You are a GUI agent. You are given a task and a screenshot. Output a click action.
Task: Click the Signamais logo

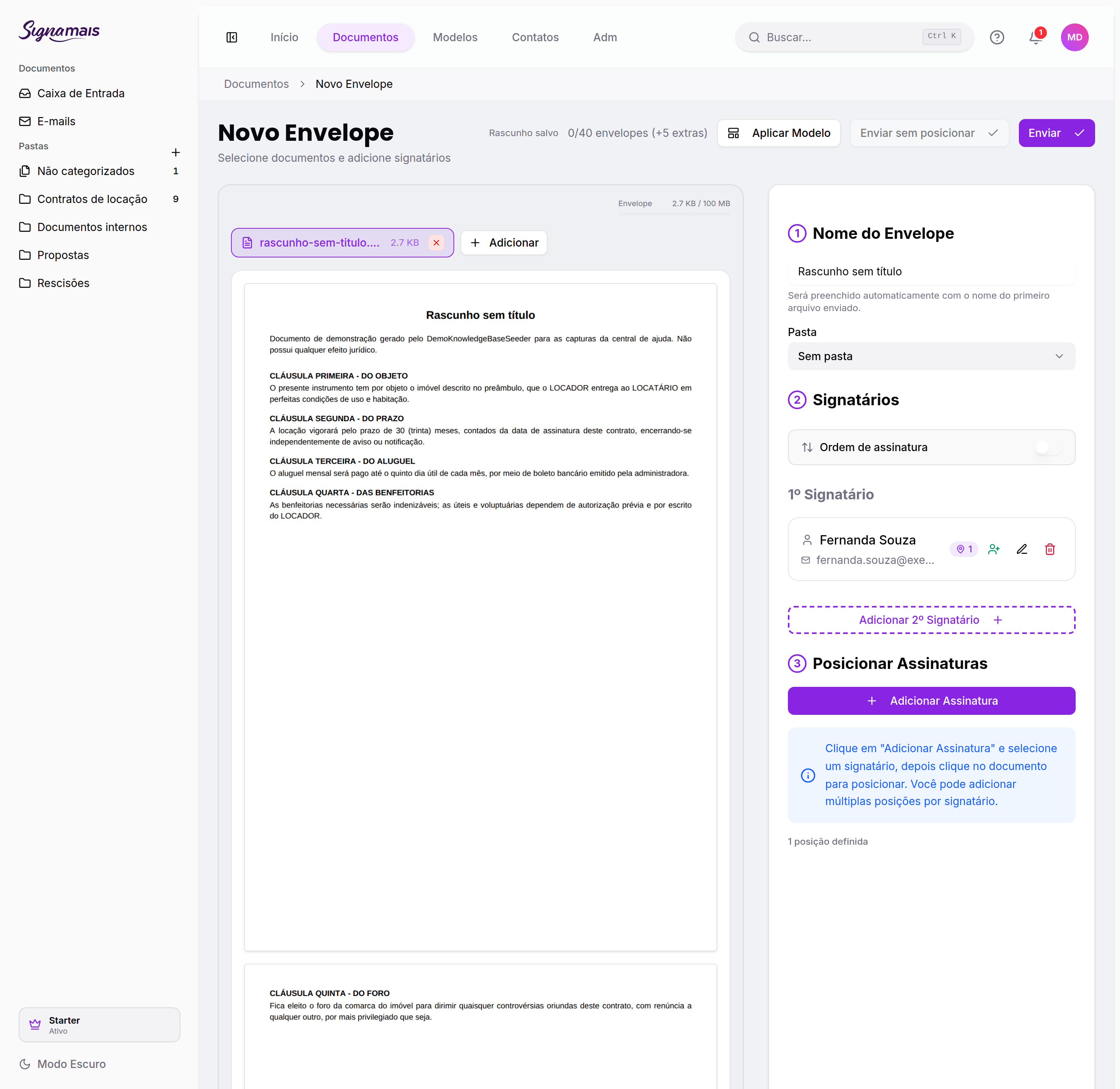59,31
